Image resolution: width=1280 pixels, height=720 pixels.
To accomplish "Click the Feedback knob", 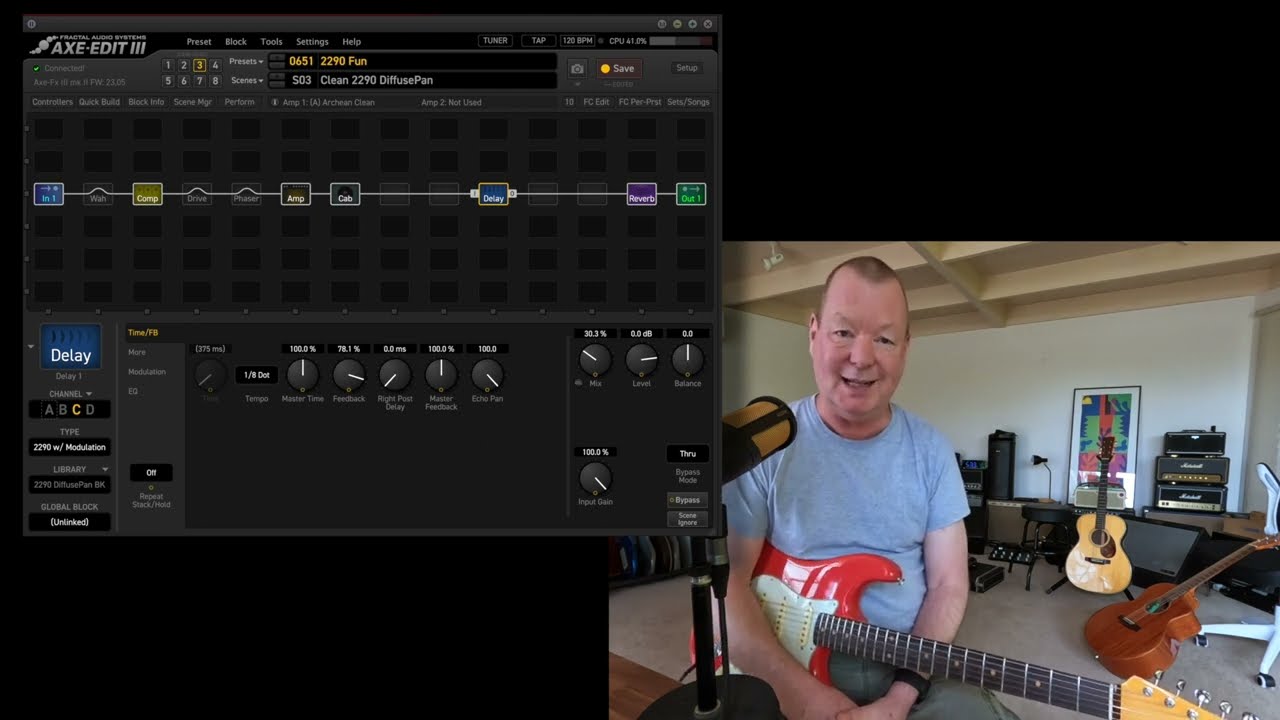I will click(x=349, y=375).
